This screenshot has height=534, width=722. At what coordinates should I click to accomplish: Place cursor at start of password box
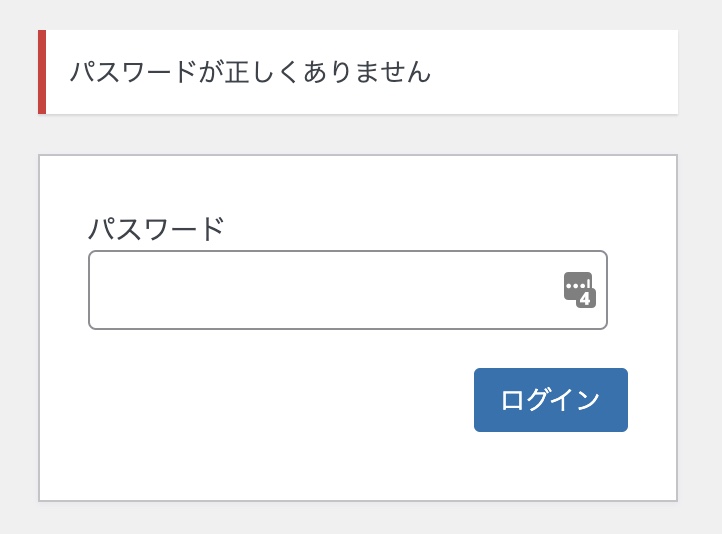(x=99, y=290)
